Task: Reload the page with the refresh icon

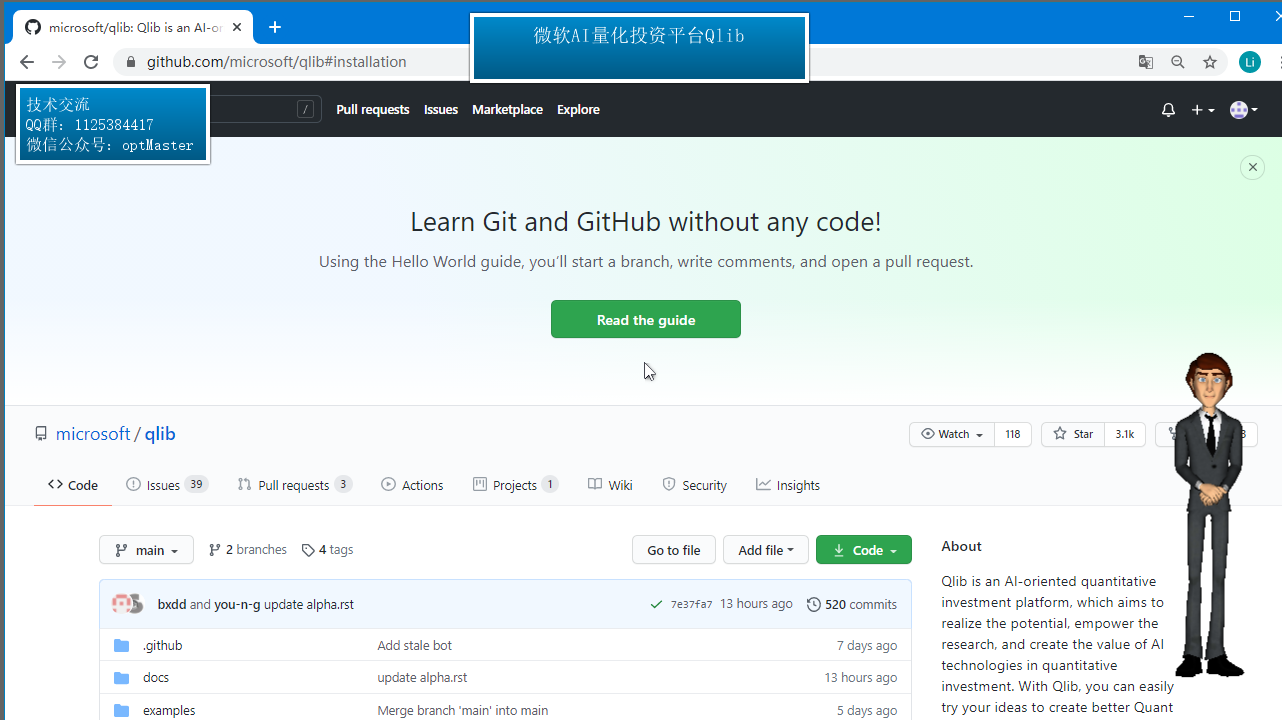Action: pyautogui.click(x=90, y=61)
